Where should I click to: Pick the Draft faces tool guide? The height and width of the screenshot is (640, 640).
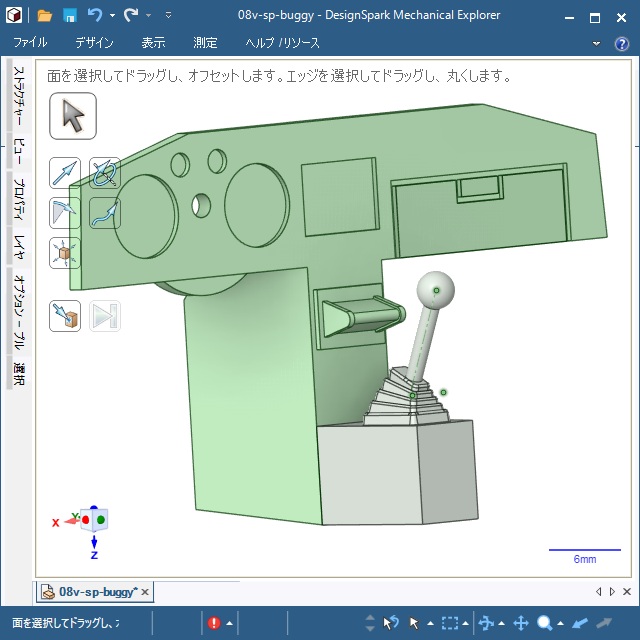[65, 212]
